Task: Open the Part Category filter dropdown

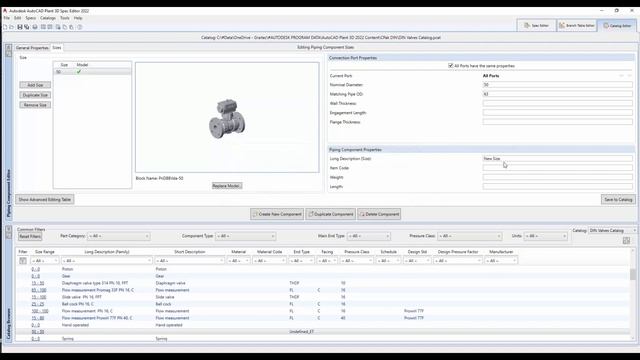Action: (x=118, y=236)
